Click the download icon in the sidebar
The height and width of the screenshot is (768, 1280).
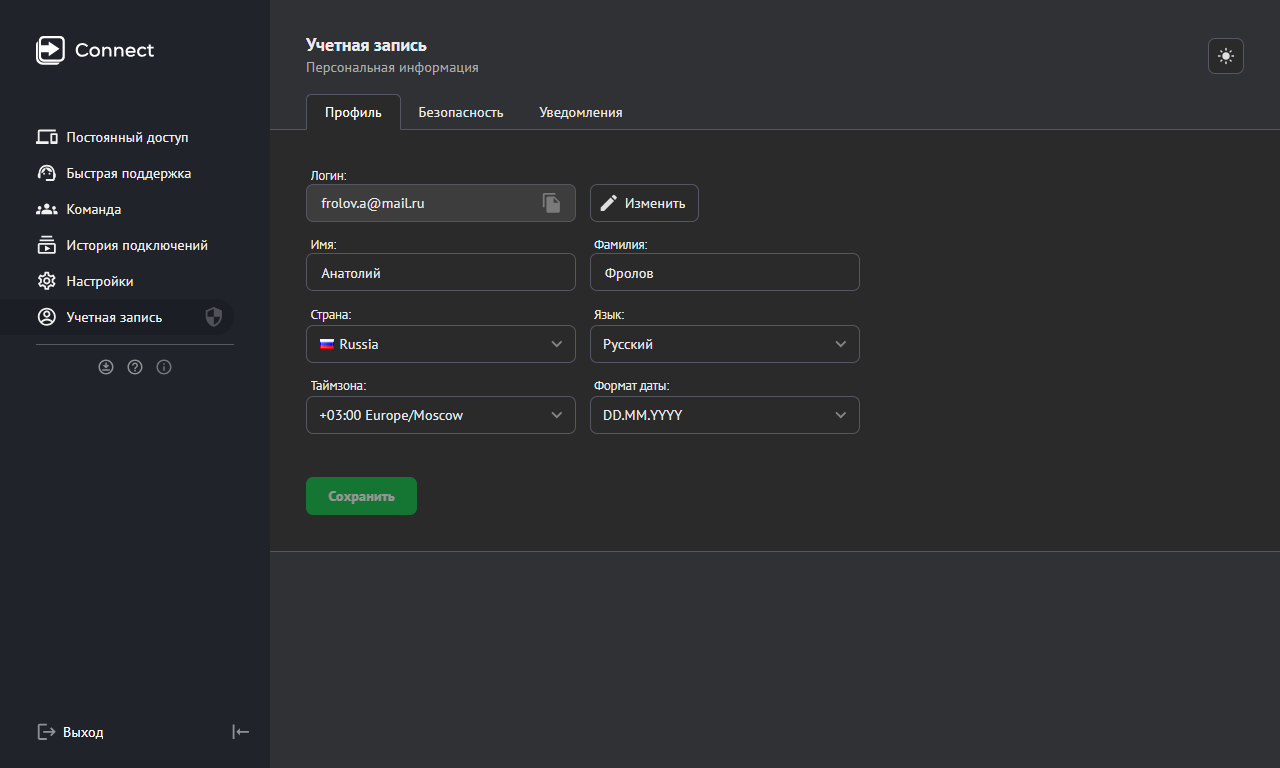106,367
